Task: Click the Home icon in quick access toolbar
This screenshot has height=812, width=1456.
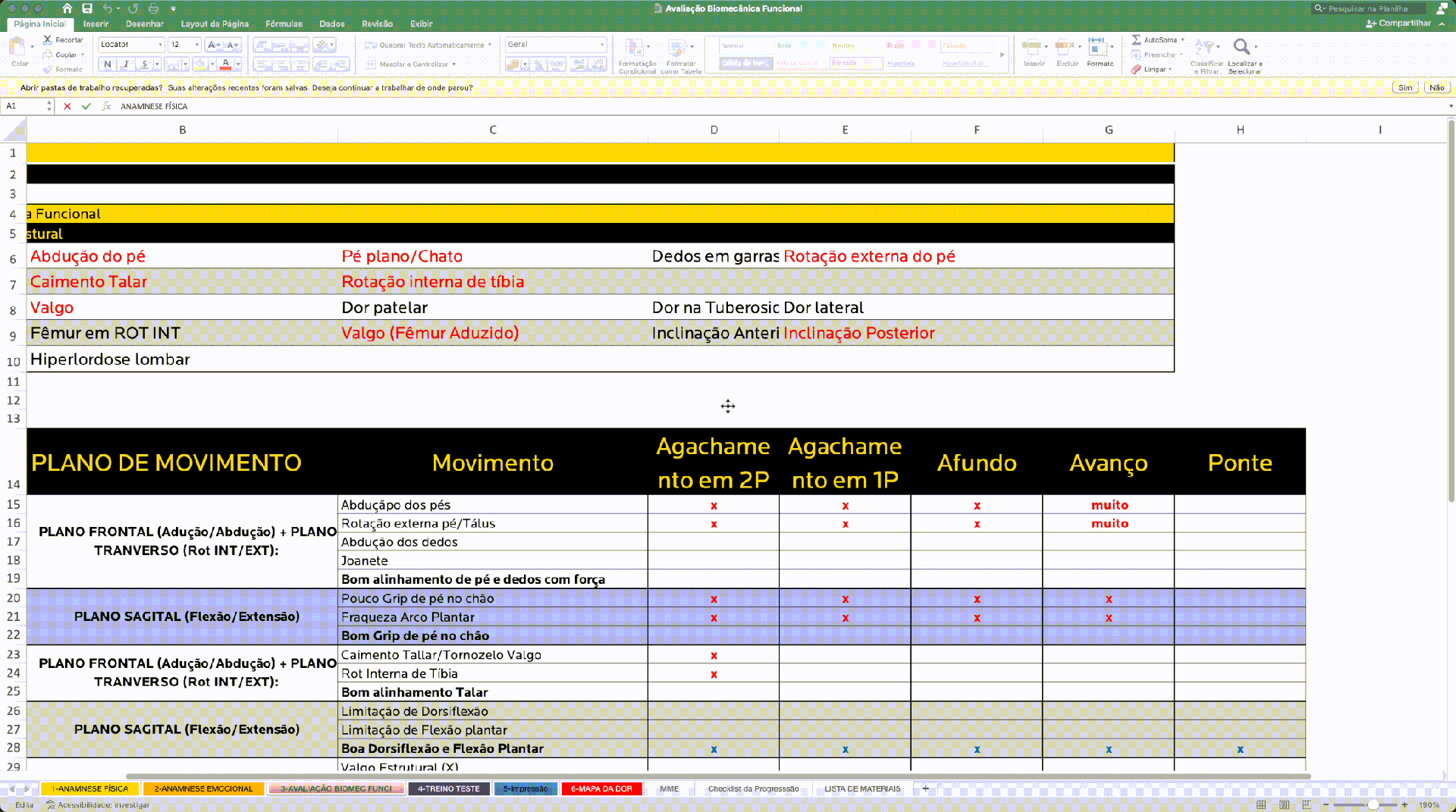Action: [x=67, y=8]
